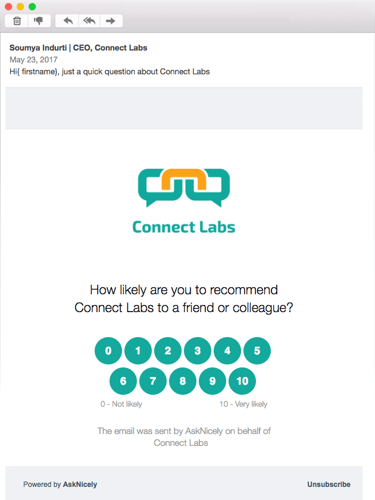Click the reply-all double arrow icon
Viewport: 375px width, 500px height.
pos(89,21)
